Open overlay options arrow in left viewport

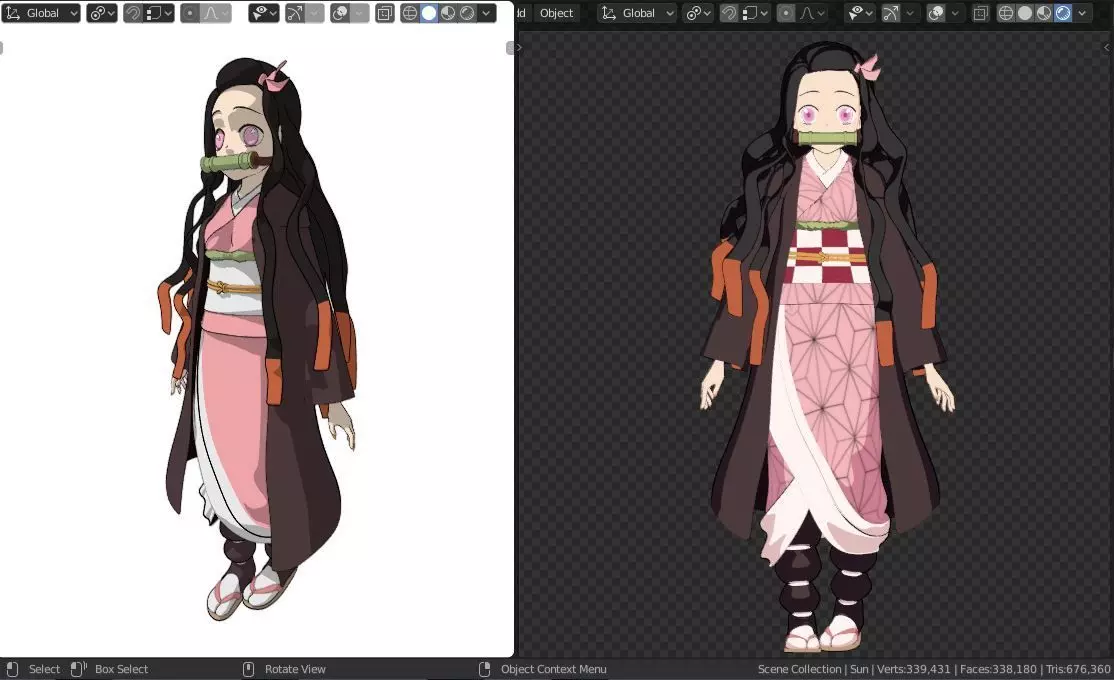[x=360, y=13]
